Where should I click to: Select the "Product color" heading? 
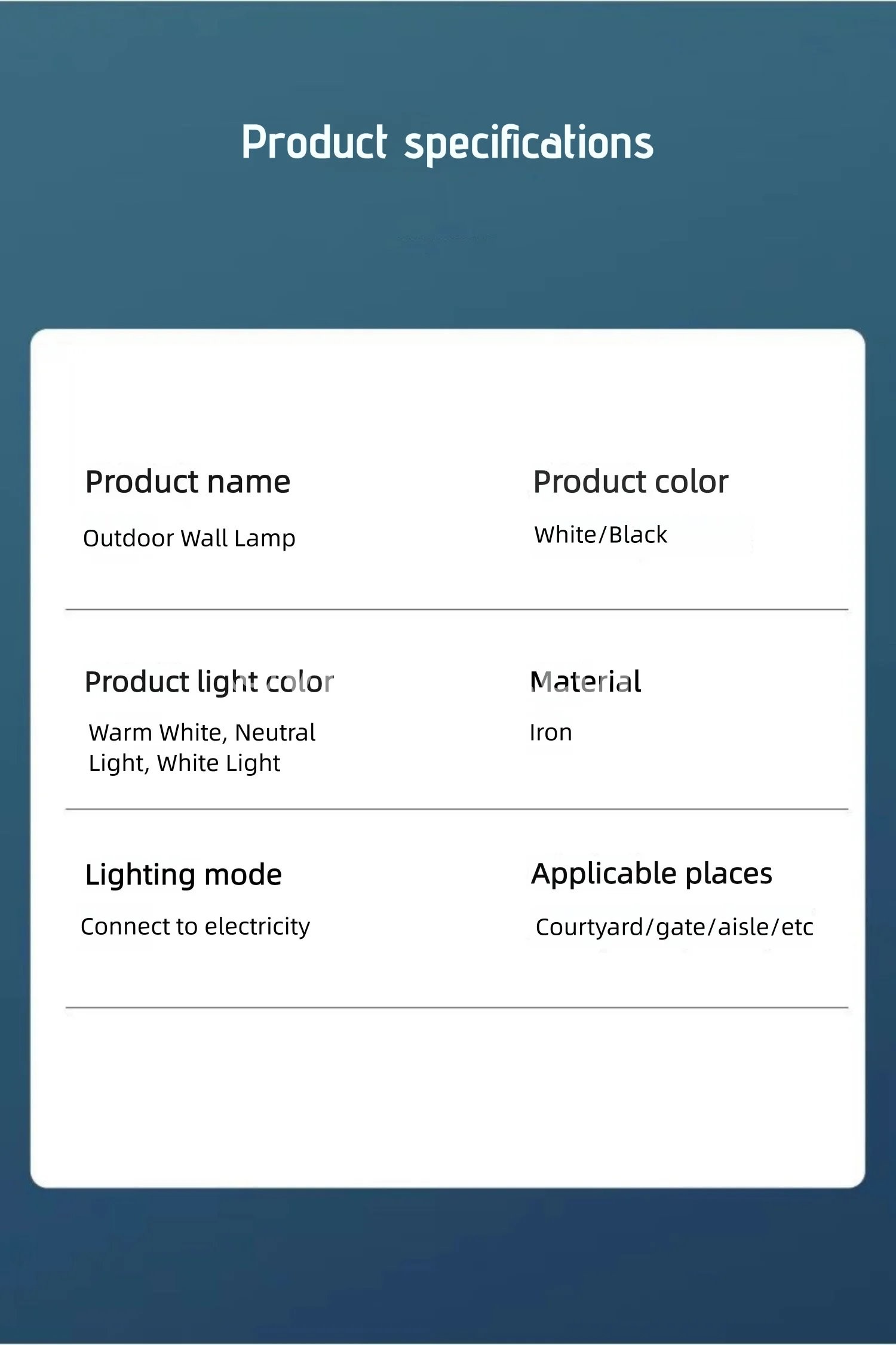pos(630,481)
